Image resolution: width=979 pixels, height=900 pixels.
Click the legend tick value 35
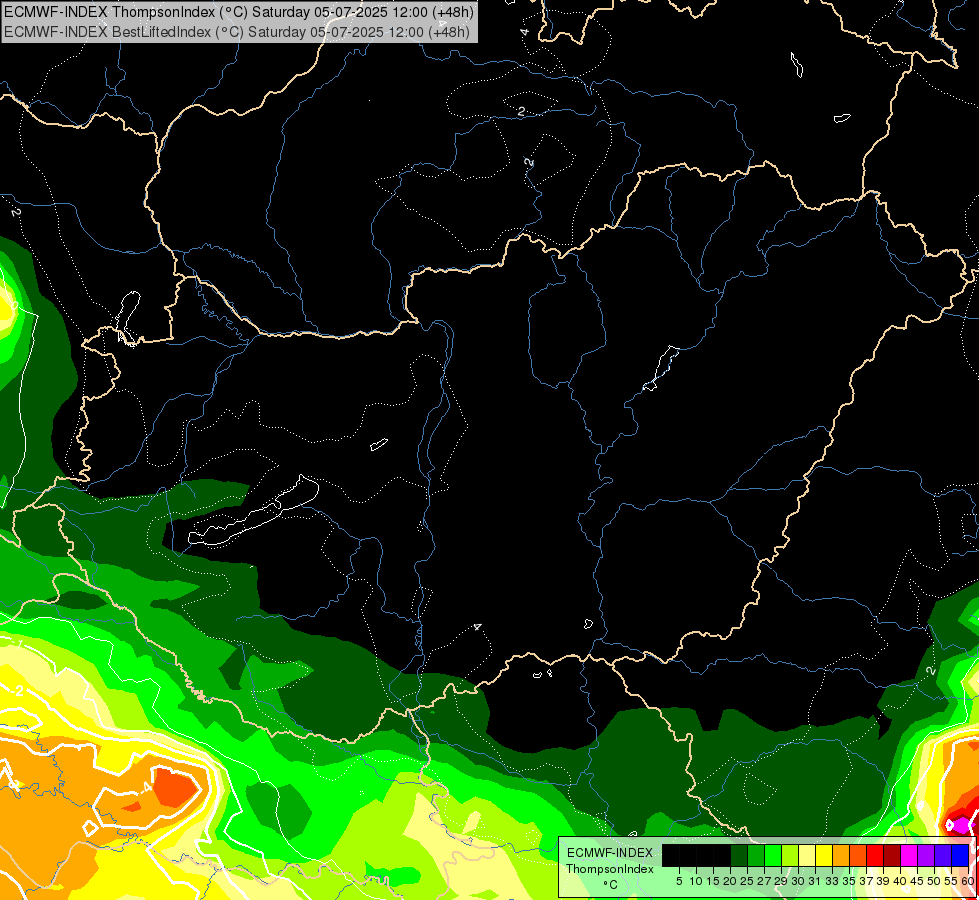[x=849, y=881]
